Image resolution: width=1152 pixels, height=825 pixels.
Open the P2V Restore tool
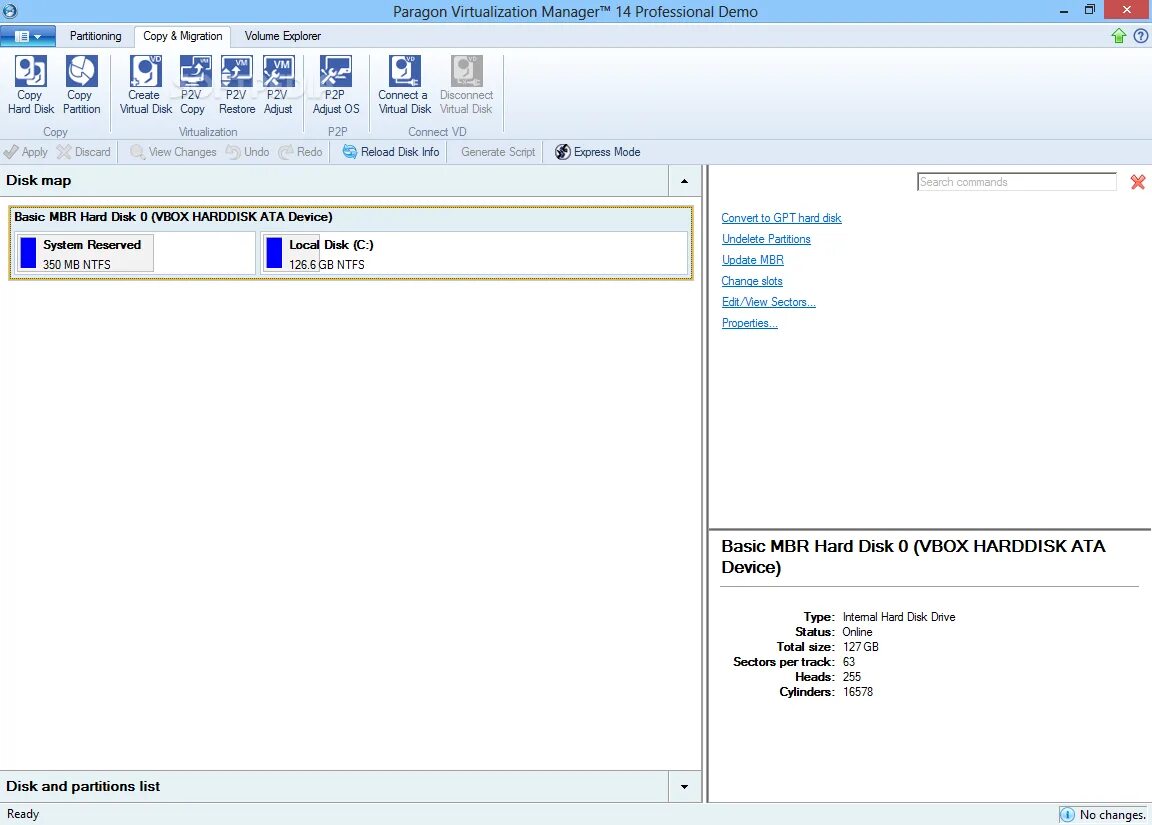[x=236, y=84]
